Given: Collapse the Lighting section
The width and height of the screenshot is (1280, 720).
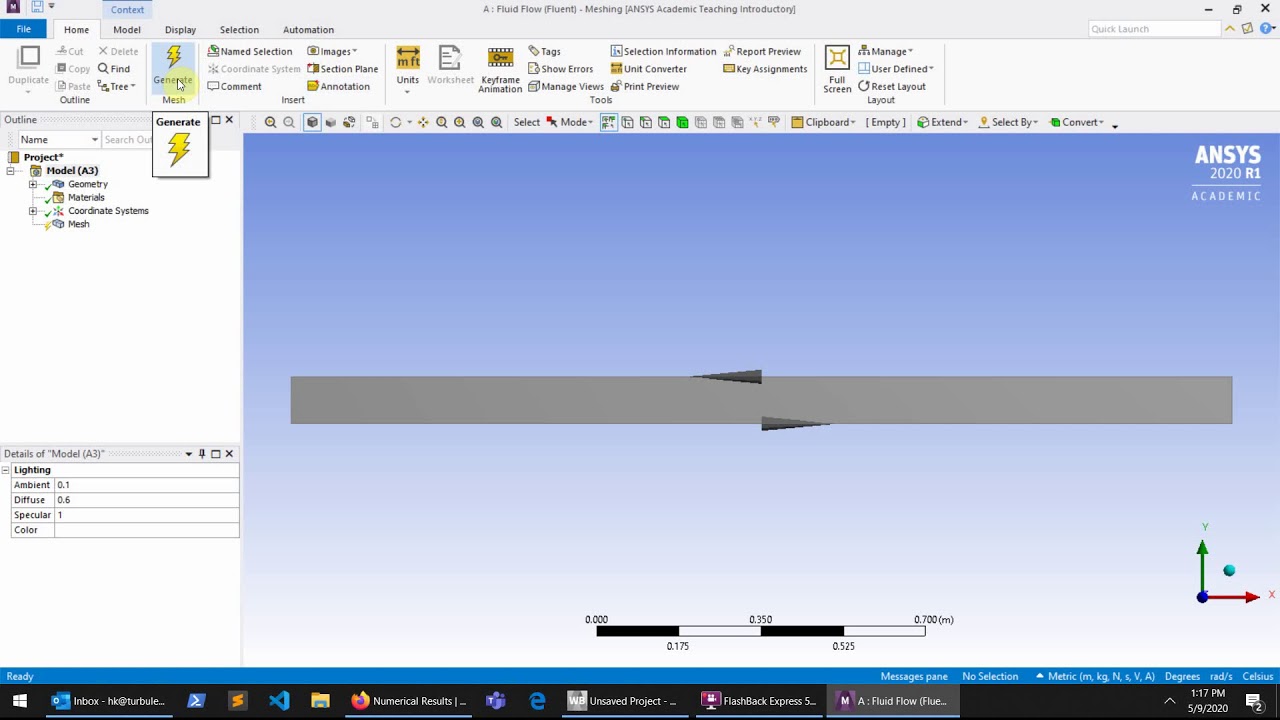Looking at the screenshot, I should pyautogui.click(x=6, y=470).
